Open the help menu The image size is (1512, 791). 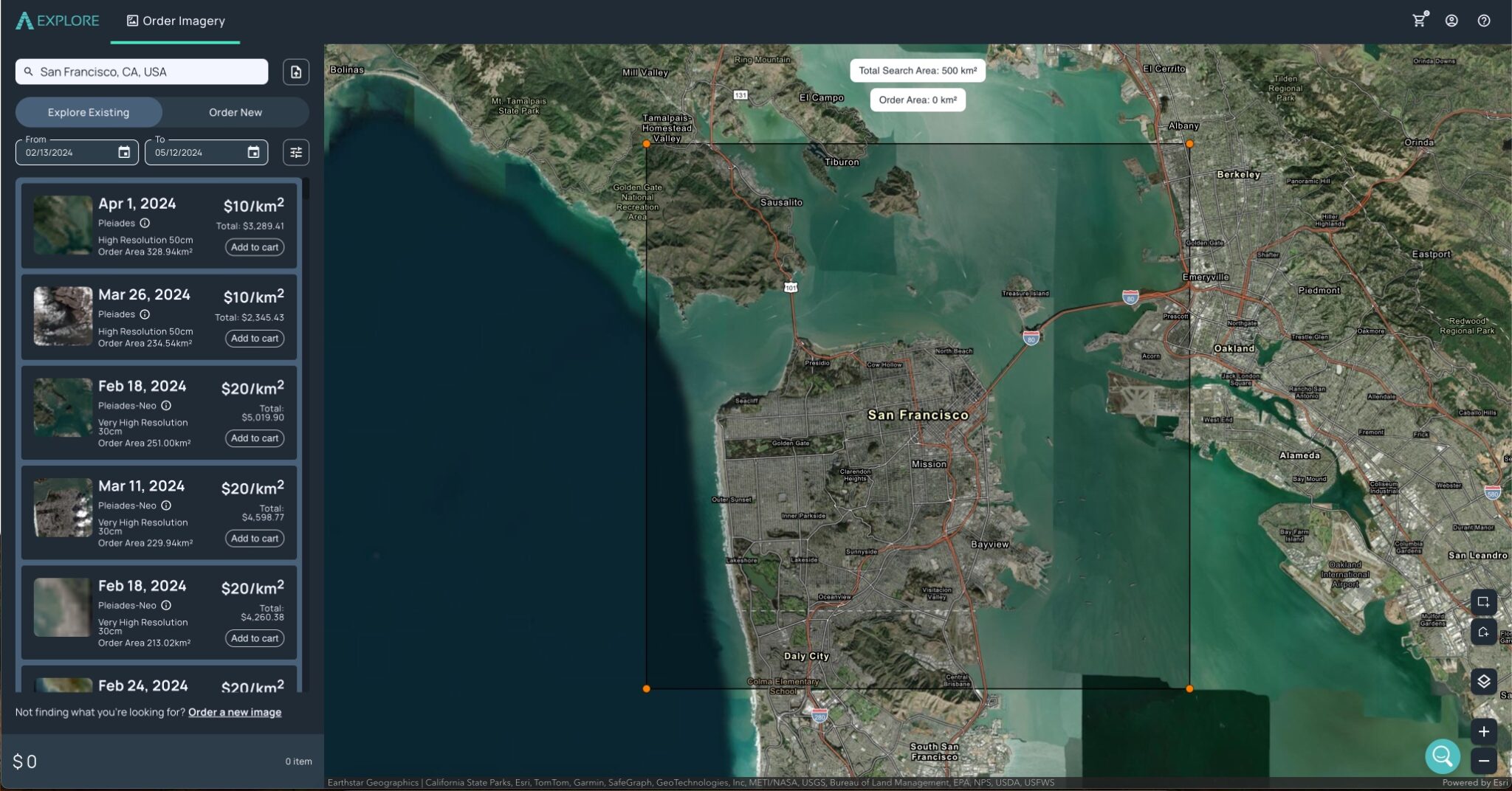click(1485, 21)
